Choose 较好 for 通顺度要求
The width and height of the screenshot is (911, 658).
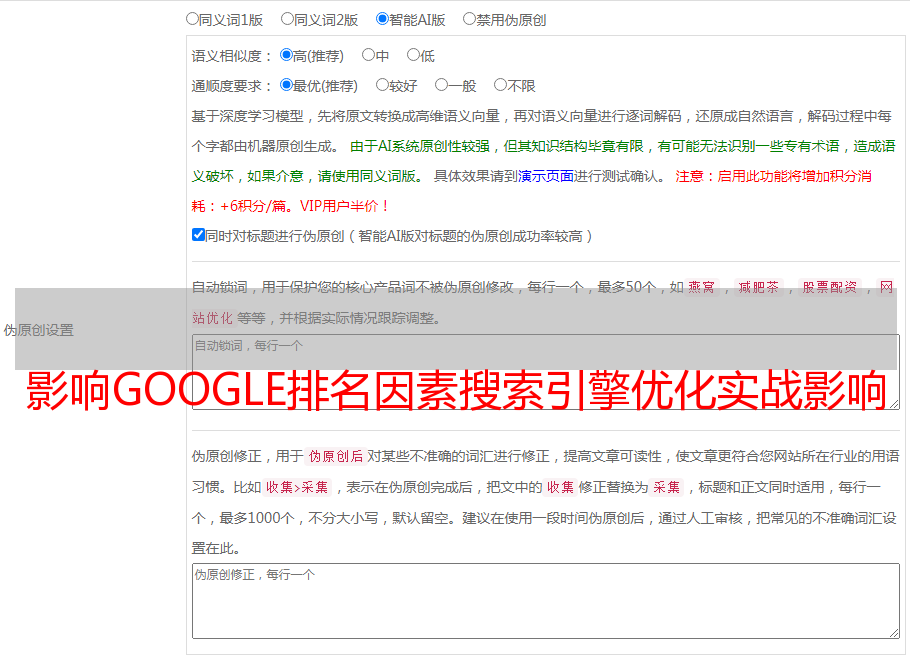click(x=382, y=85)
